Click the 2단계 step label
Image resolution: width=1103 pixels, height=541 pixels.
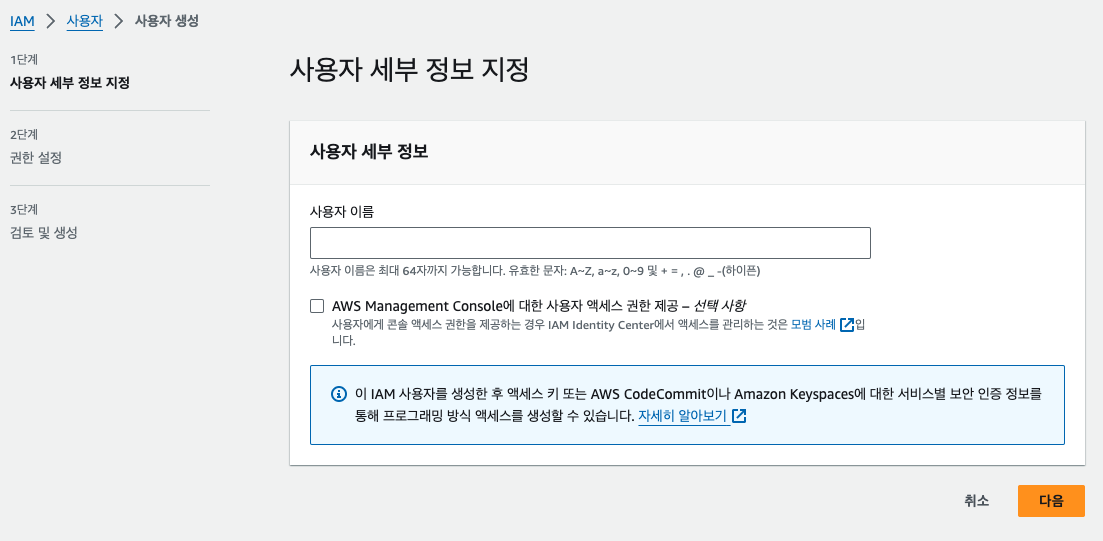tap(24, 134)
